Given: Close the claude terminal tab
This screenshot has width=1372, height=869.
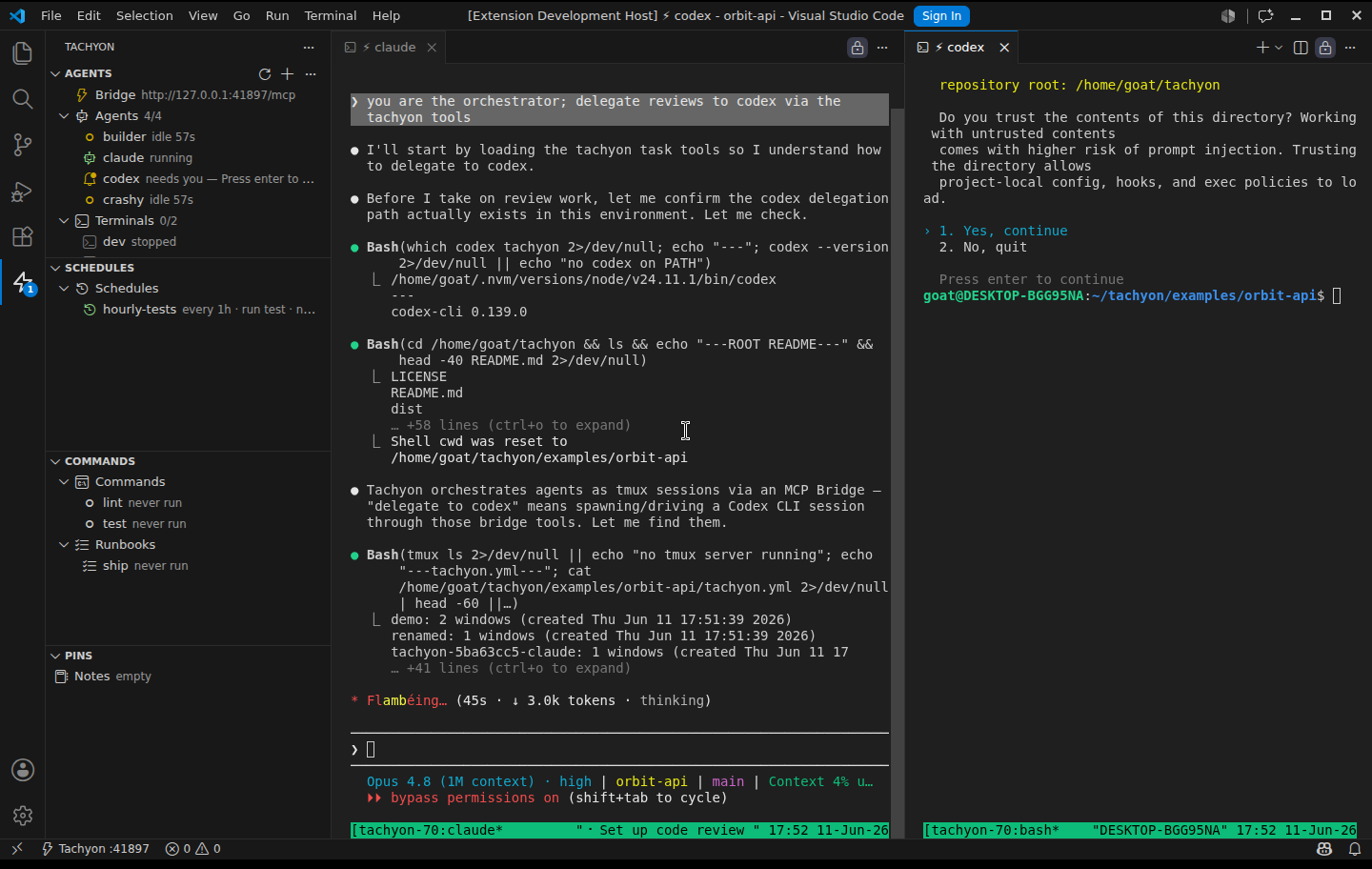Looking at the screenshot, I should click(432, 48).
